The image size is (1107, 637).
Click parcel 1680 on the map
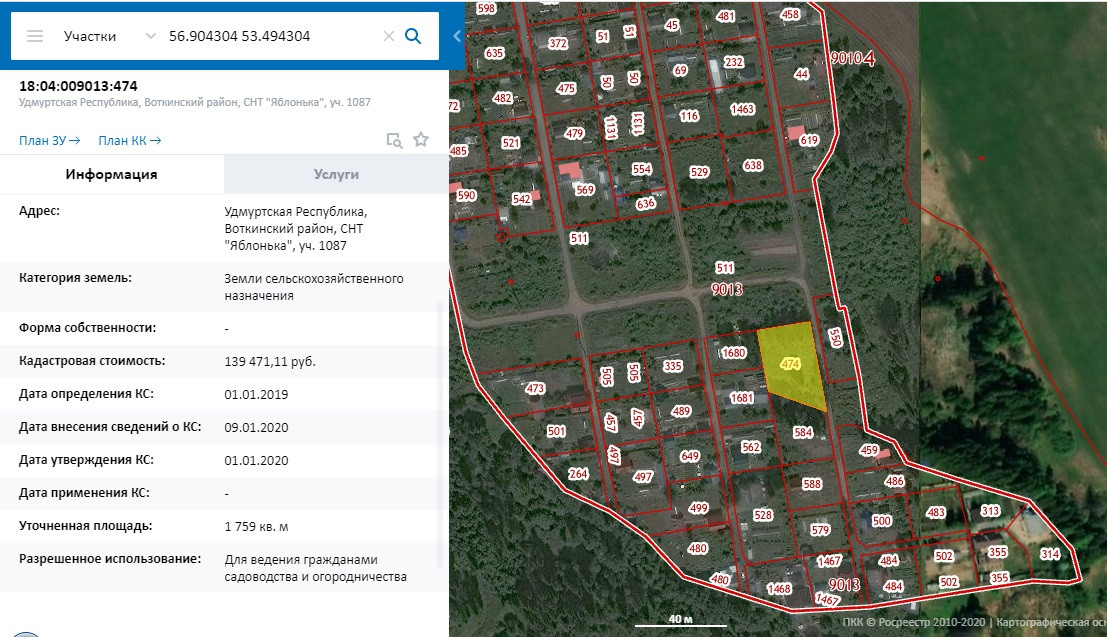pos(733,353)
